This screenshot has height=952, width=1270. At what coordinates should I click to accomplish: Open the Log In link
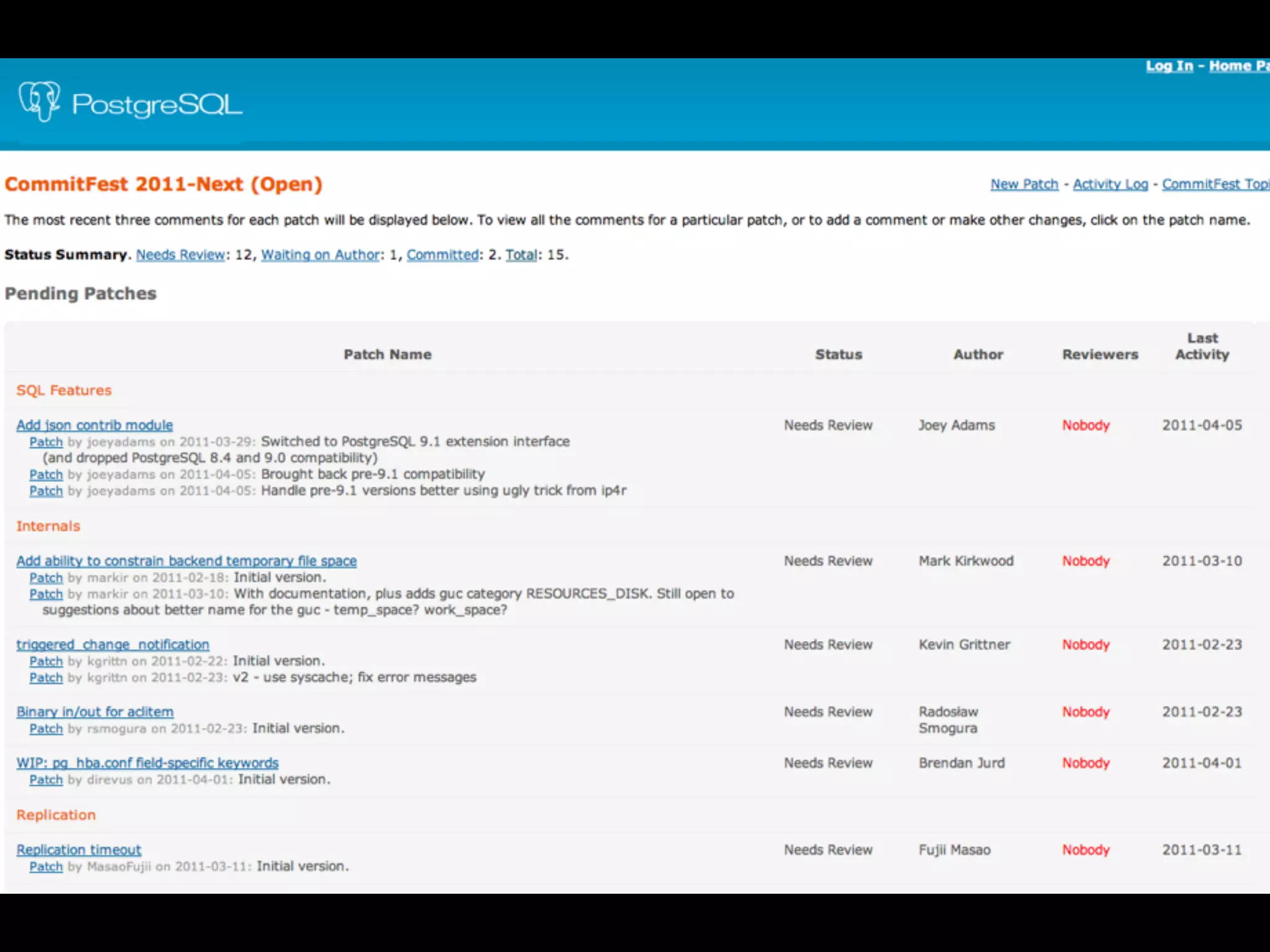(x=1169, y=66)
